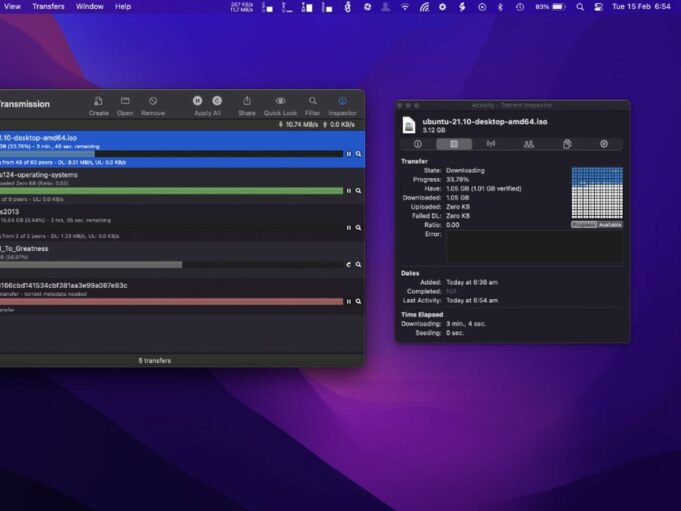
Task: Click the 5 transfers status text
Action: pos(155,361)
